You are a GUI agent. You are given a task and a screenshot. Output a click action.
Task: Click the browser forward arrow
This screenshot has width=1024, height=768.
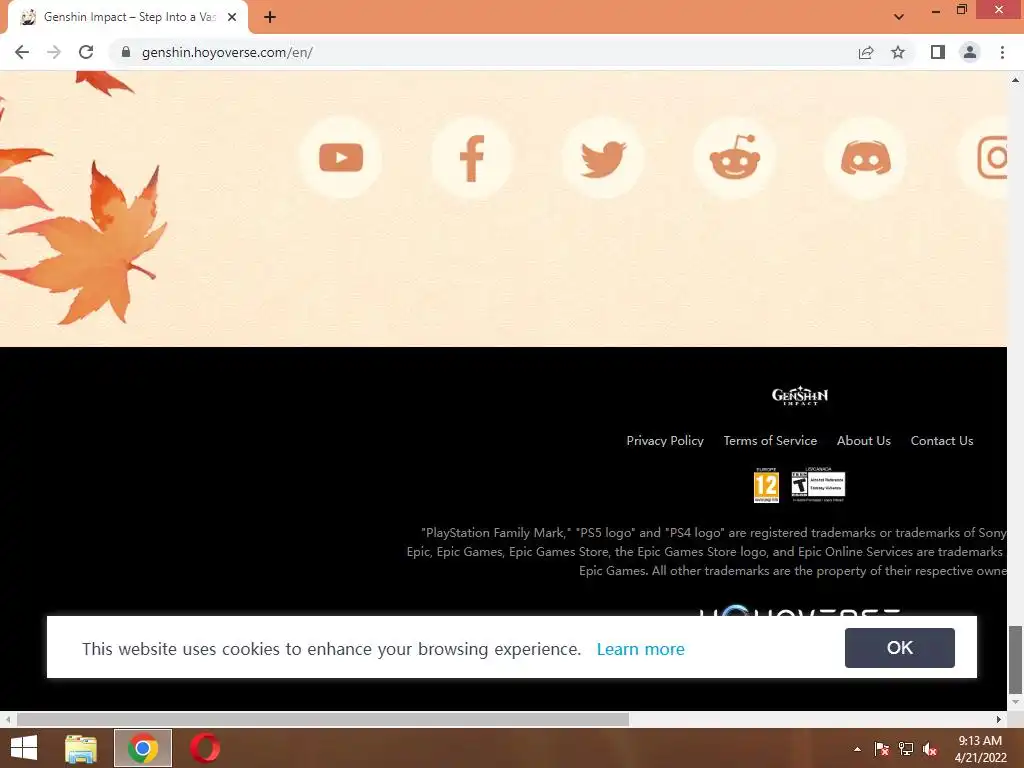[x=54, y=52]
